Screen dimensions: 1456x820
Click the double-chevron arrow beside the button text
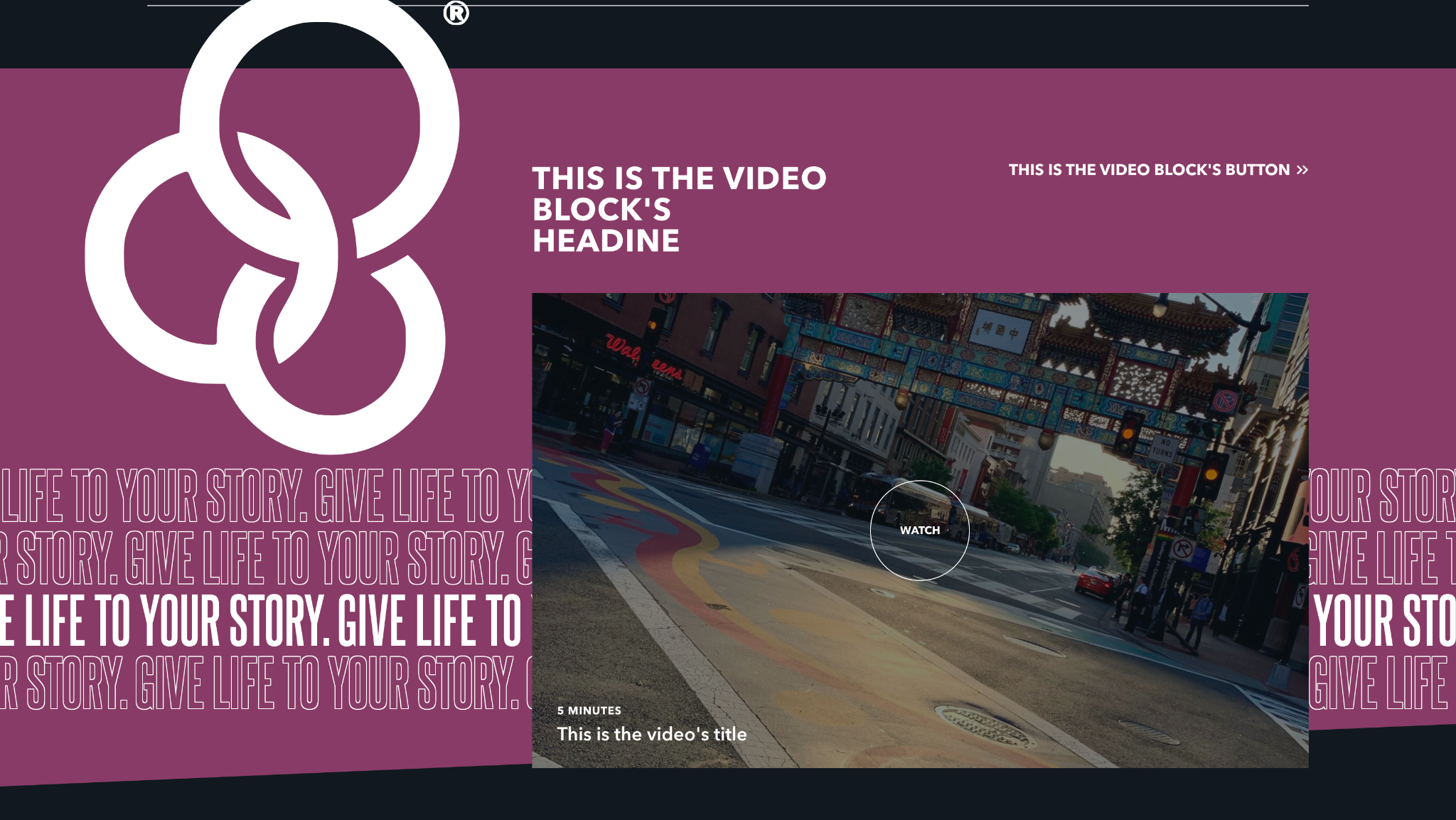click(1302, 170)
